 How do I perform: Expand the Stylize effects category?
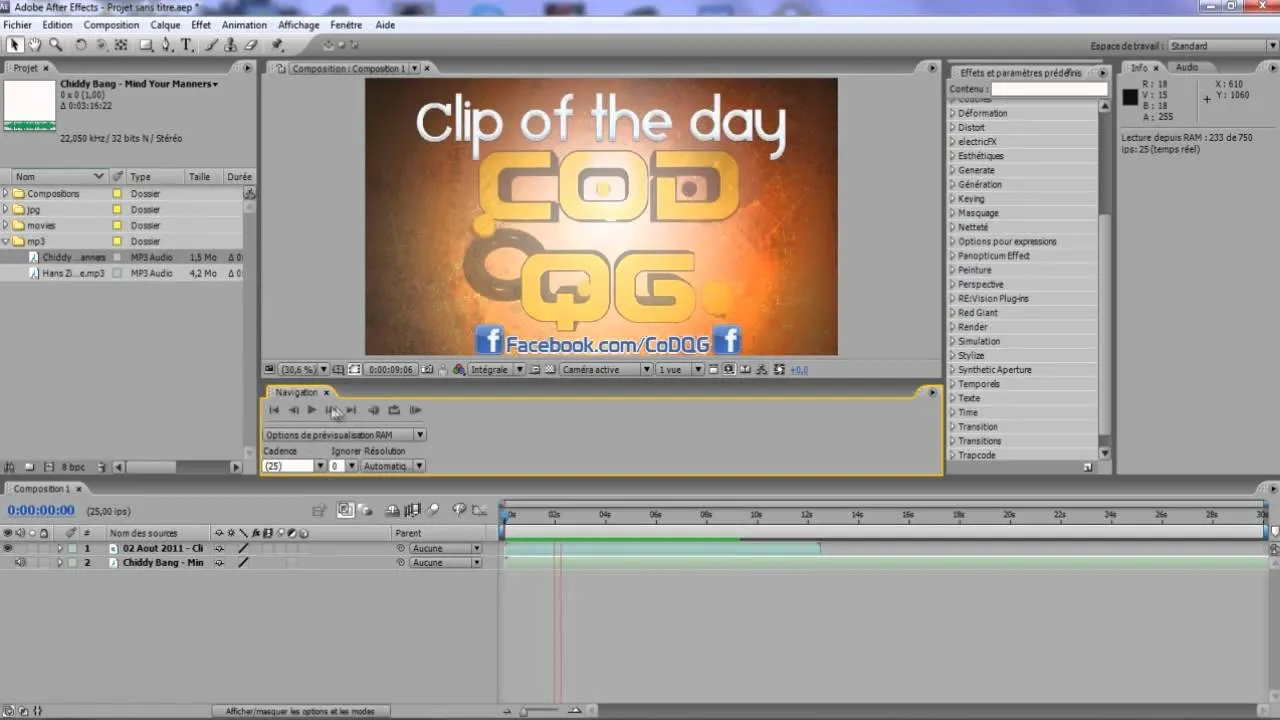pyautogui.click(x=953, y=355)
